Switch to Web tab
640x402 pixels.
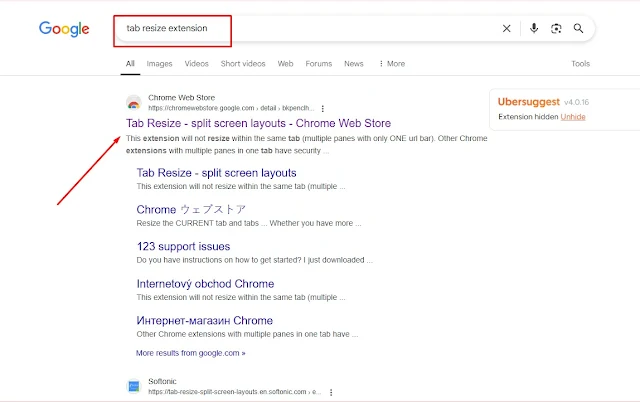[x=285, y=64]
